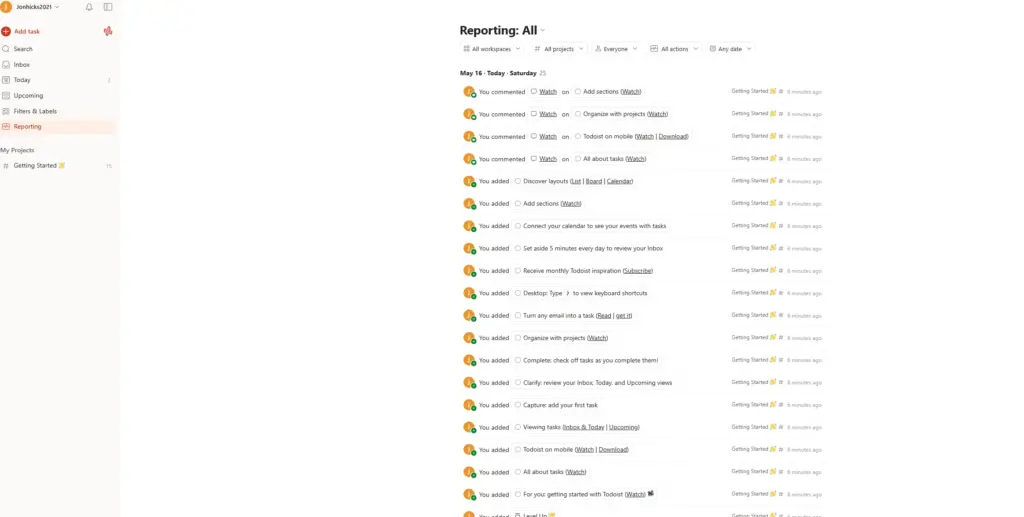Check off added Add sections task circle
Viewport: 1024px width, 517px height.
pyautogui.click(x=518, y=204)
